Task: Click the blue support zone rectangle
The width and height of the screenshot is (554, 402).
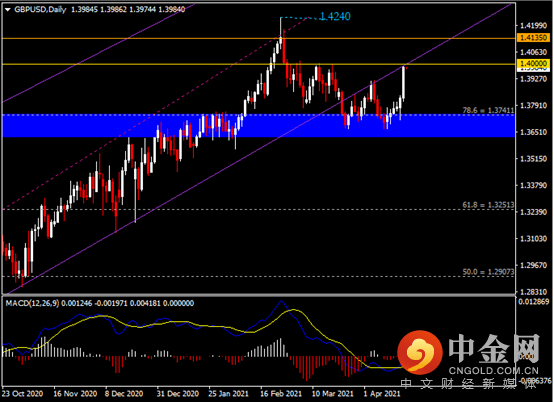Action: (x=258, y=125)
